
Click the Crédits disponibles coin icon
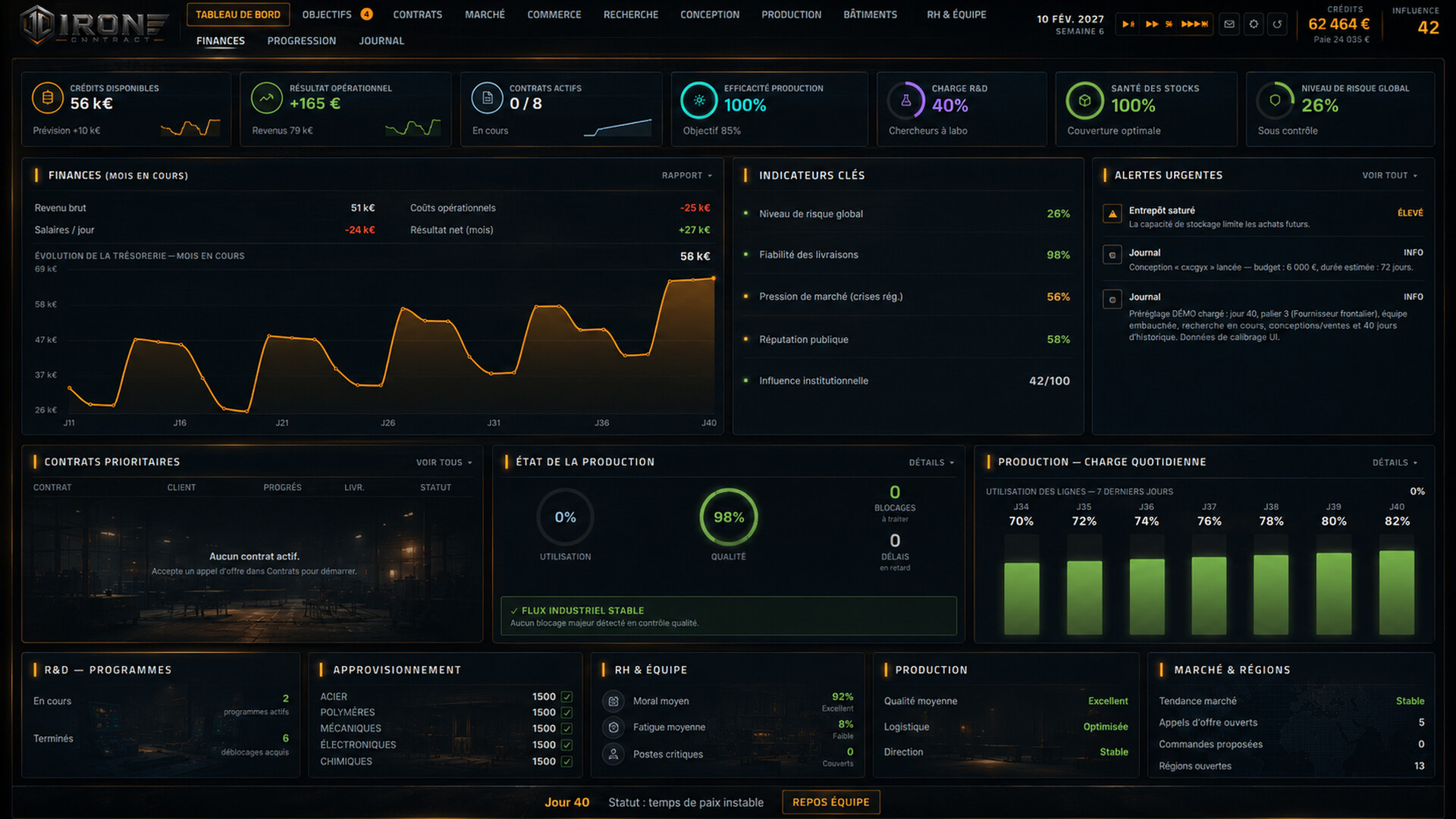click(x=47, y=98)
